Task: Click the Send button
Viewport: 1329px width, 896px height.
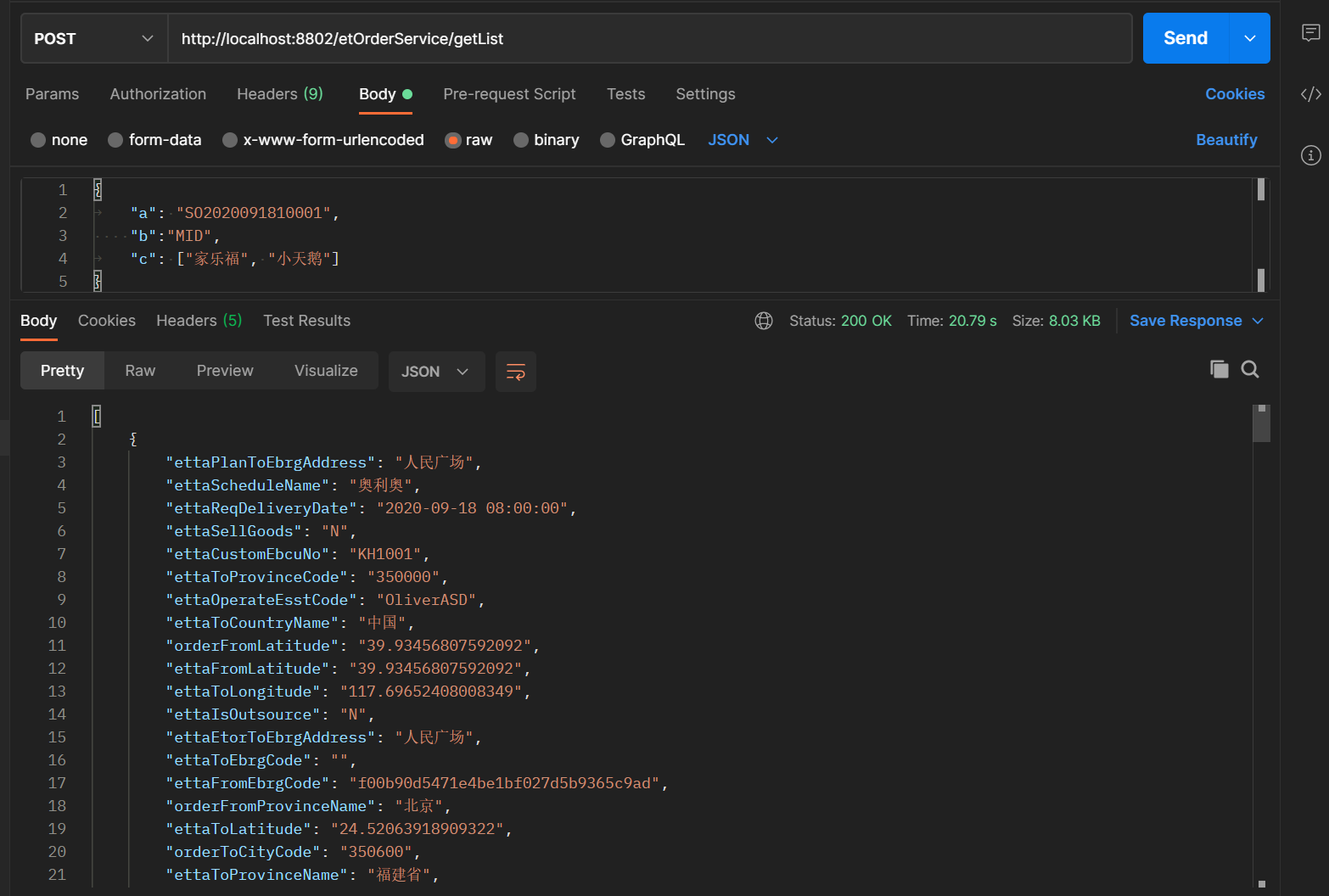Action: pyautogui.click(x=1186, y=38)
